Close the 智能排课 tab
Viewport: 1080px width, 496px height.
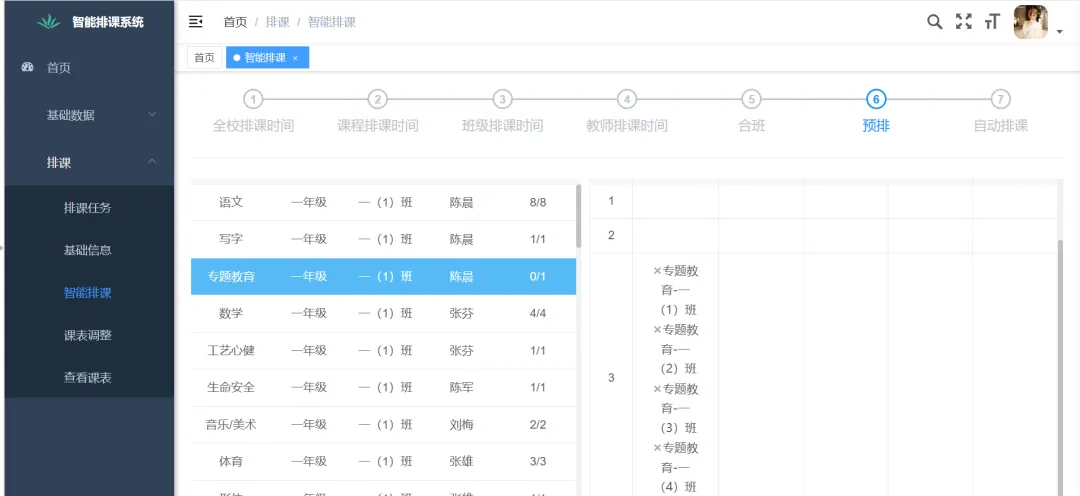295,58
